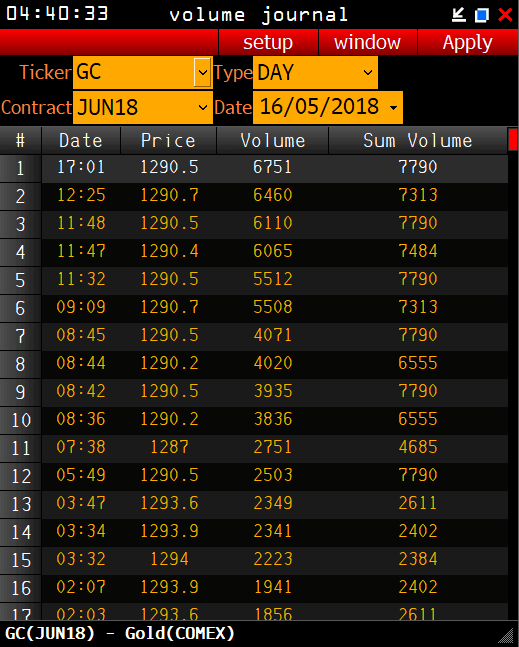Open the Date picker arrow
The image size is (519, 647).
tap(394, 108)
